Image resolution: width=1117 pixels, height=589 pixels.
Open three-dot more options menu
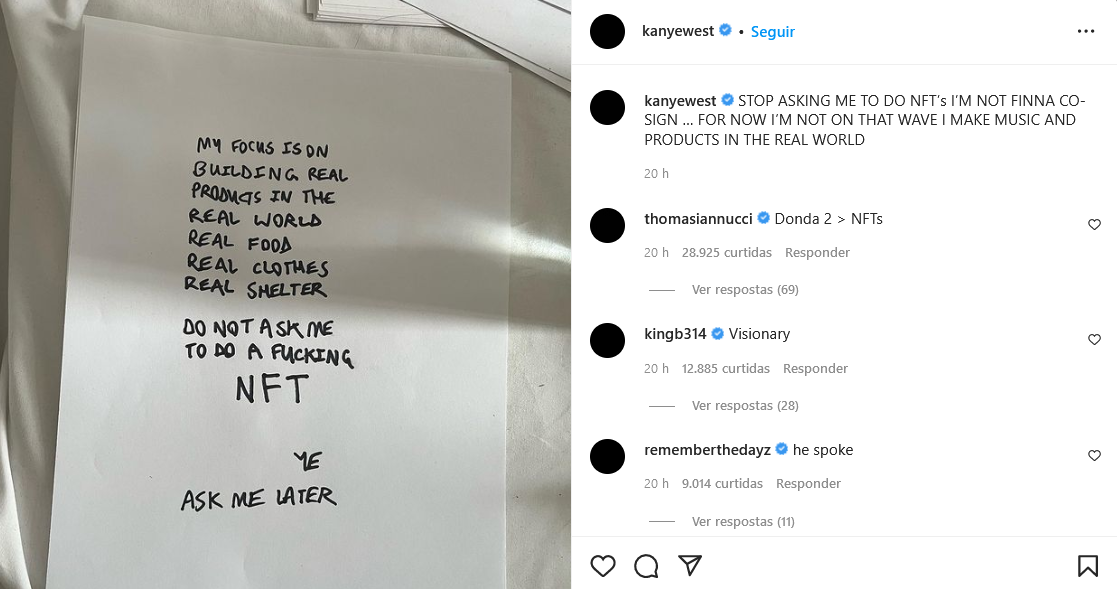[x=1086, y=31]
